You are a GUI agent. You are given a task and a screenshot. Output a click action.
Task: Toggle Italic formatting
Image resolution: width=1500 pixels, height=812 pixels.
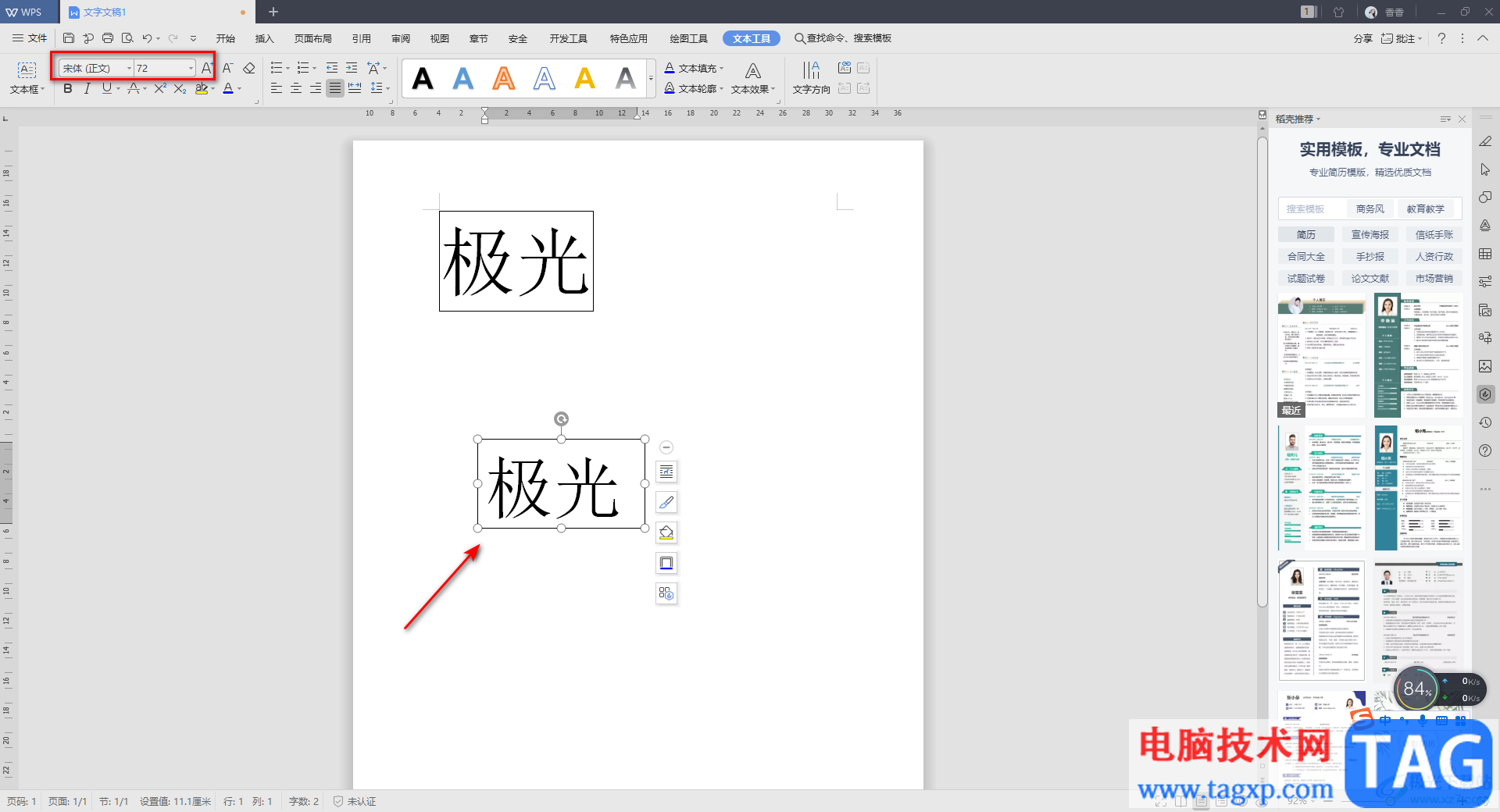87,88
